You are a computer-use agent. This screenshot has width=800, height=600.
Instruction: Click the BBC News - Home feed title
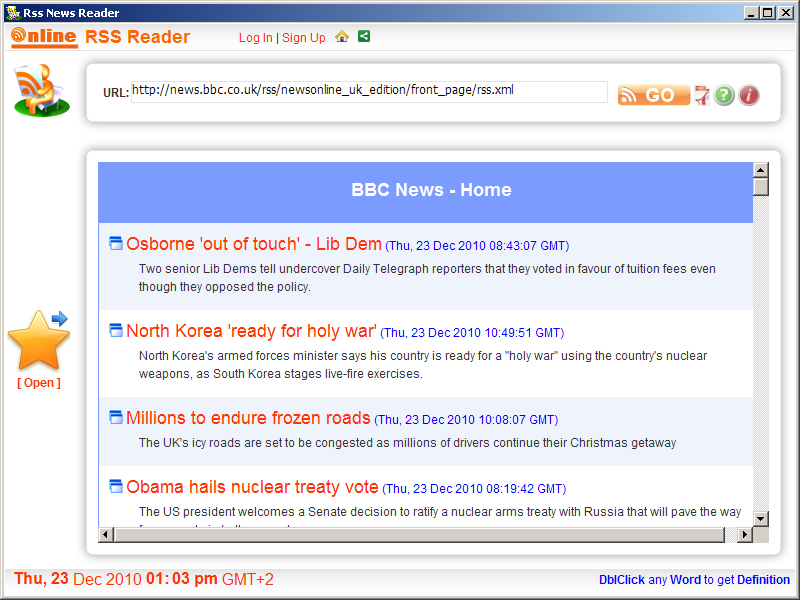pos(431,190)
